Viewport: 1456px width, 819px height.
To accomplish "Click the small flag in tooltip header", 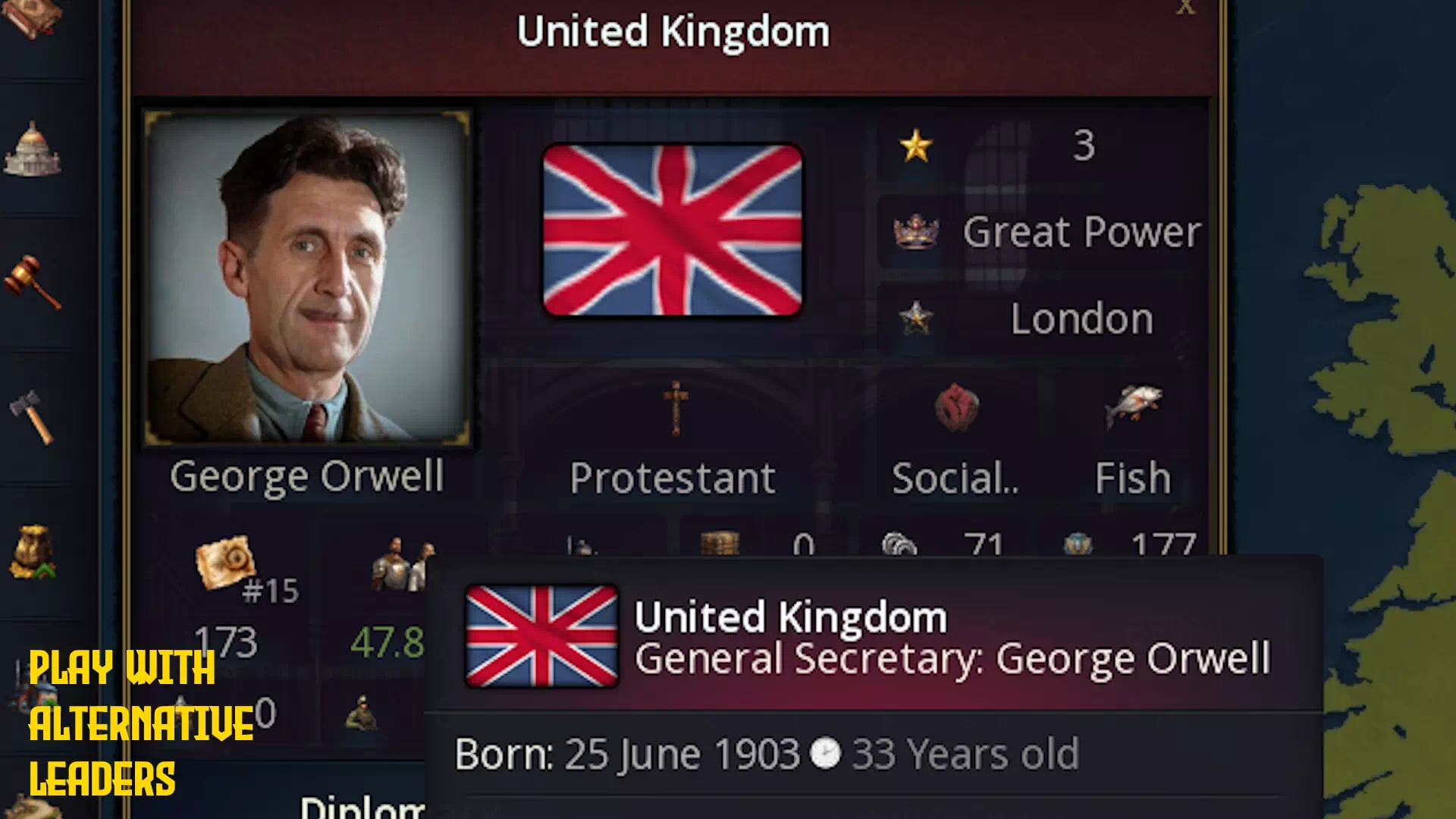I will click(541, 636).
